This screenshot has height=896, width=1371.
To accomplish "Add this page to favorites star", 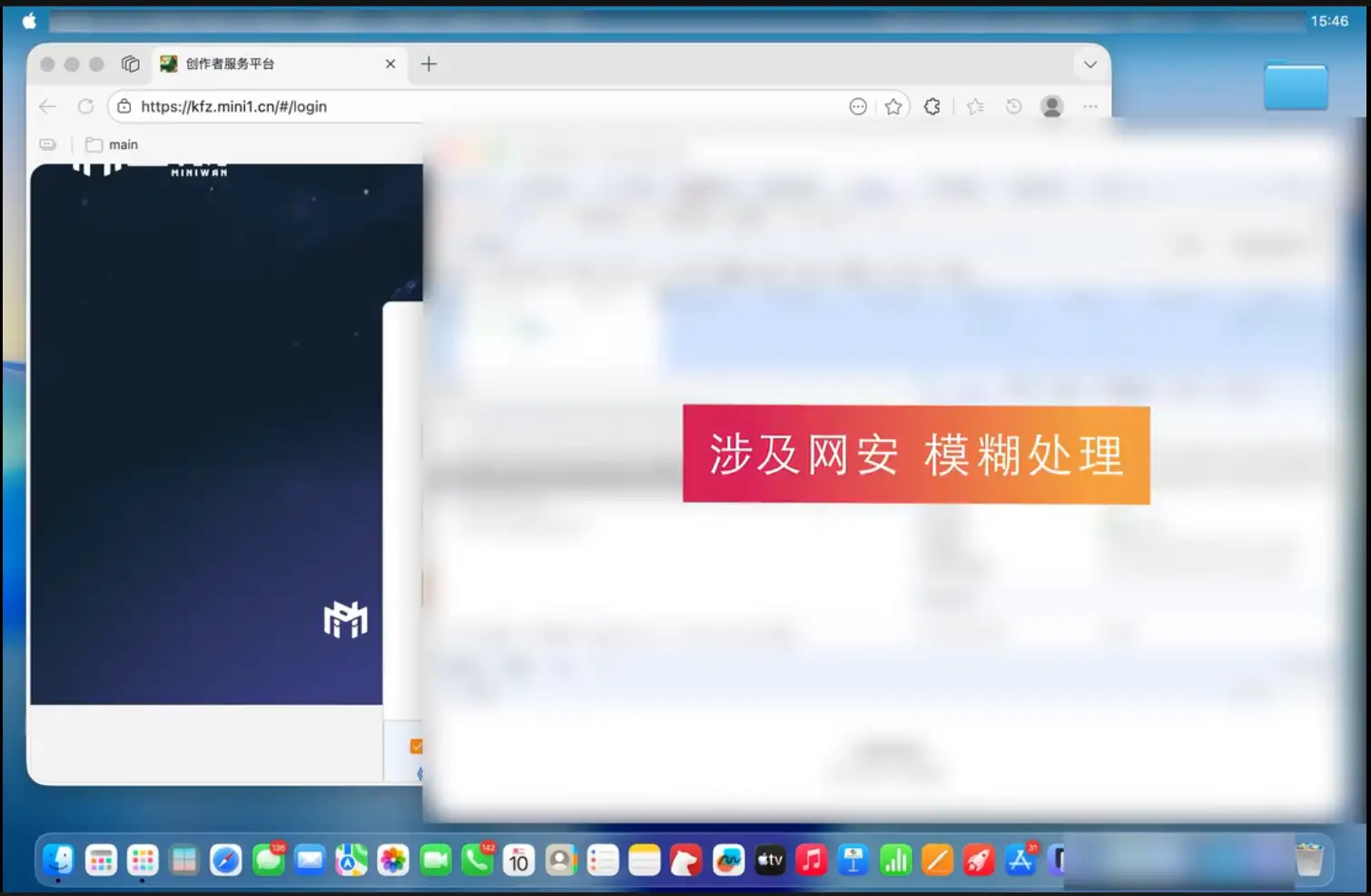I will coord(893,106).
